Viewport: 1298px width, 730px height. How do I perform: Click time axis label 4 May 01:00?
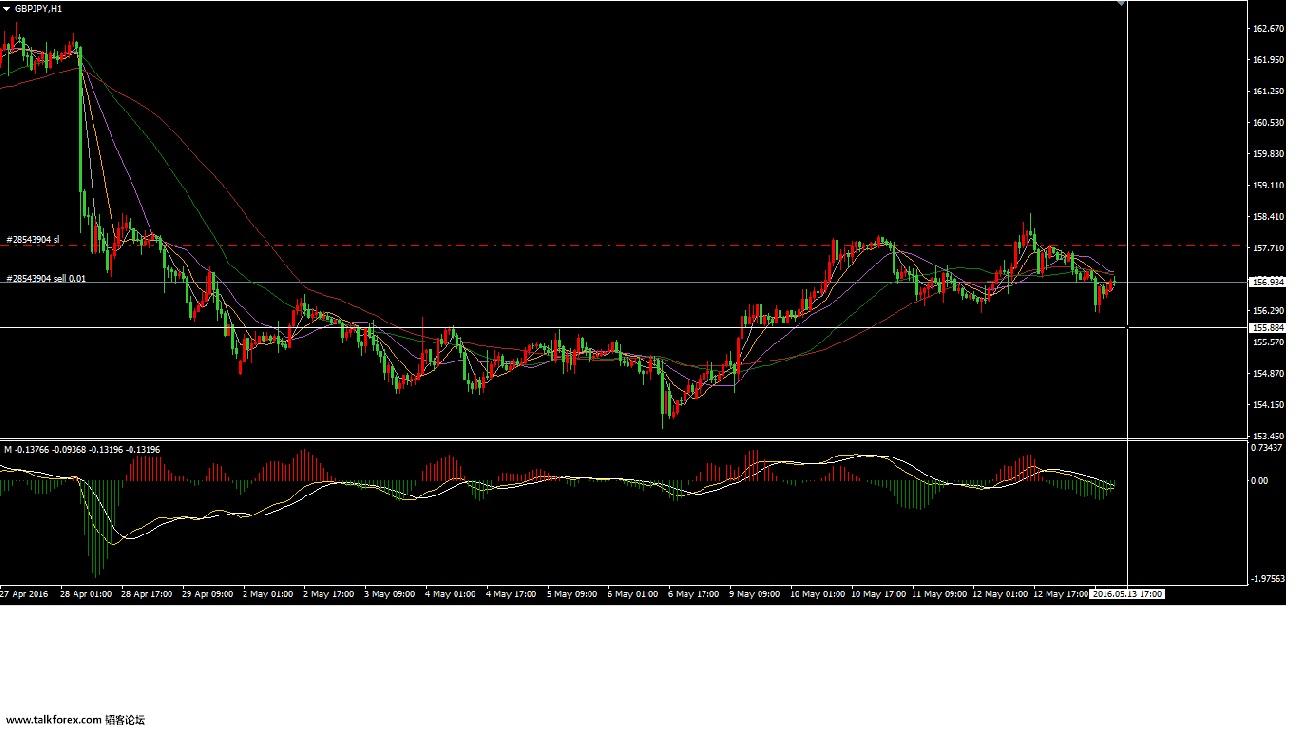(x=452, y=594)
